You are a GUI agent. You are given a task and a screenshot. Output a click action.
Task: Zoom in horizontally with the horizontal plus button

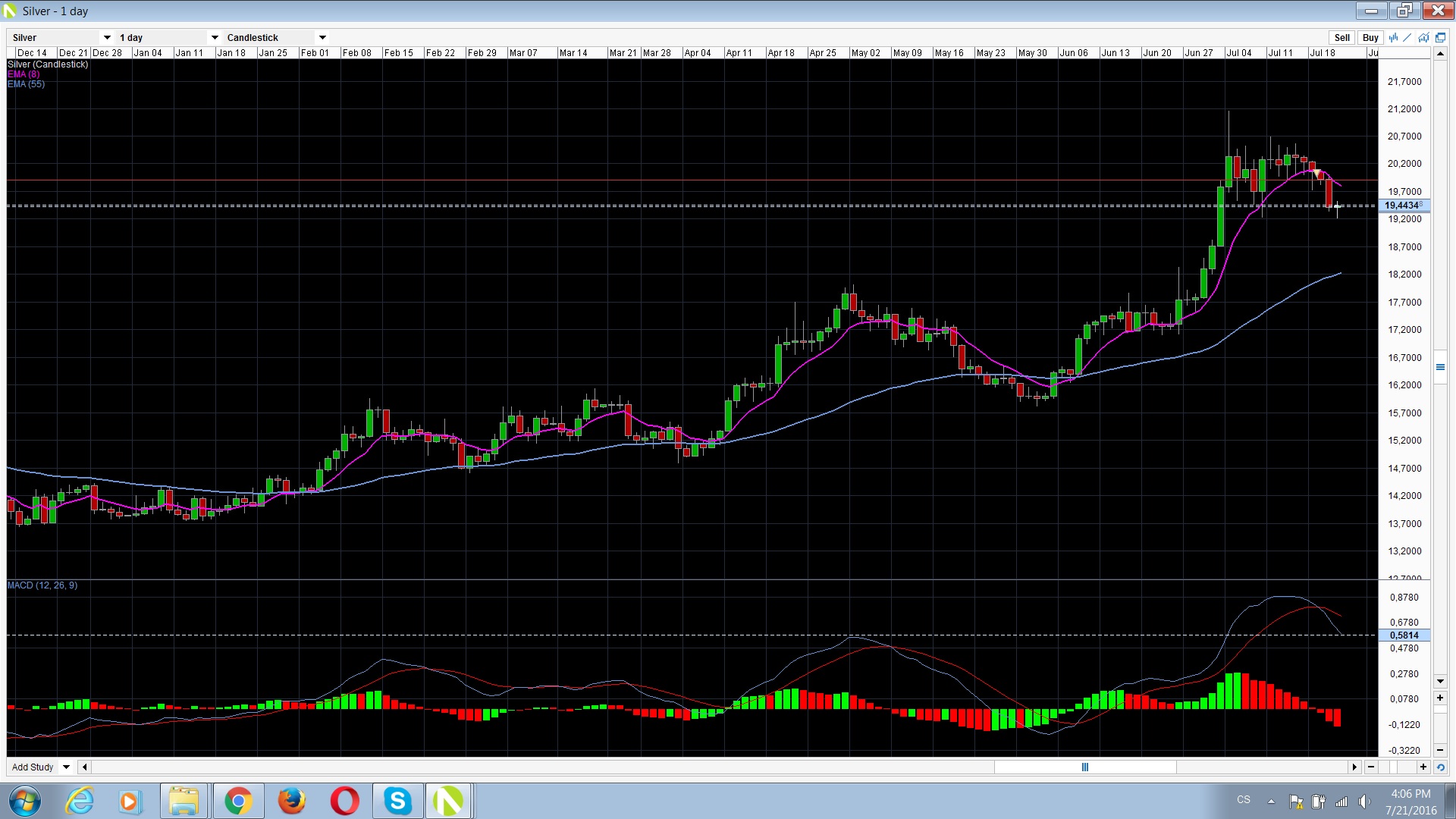tap(1423, 767)
